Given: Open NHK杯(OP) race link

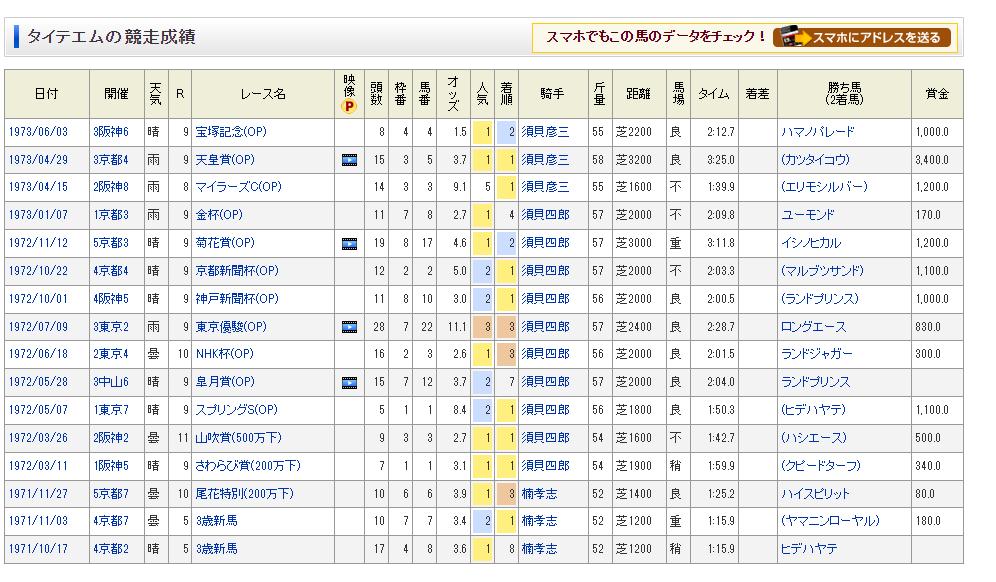Looking at the screenshot, I should 225,354.
